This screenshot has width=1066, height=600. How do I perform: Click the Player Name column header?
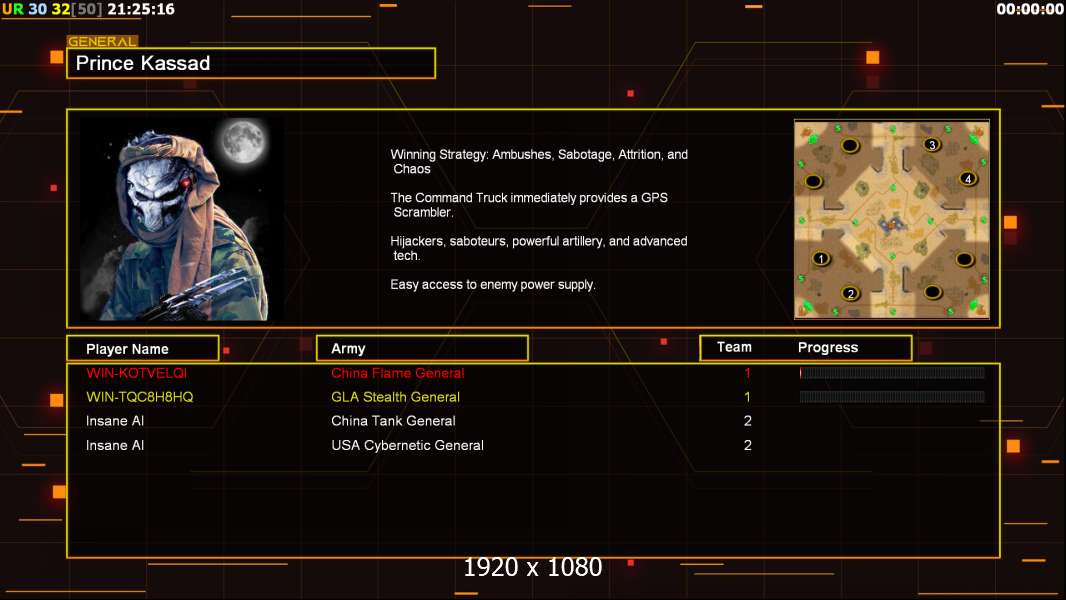click(x=143, y=349)
